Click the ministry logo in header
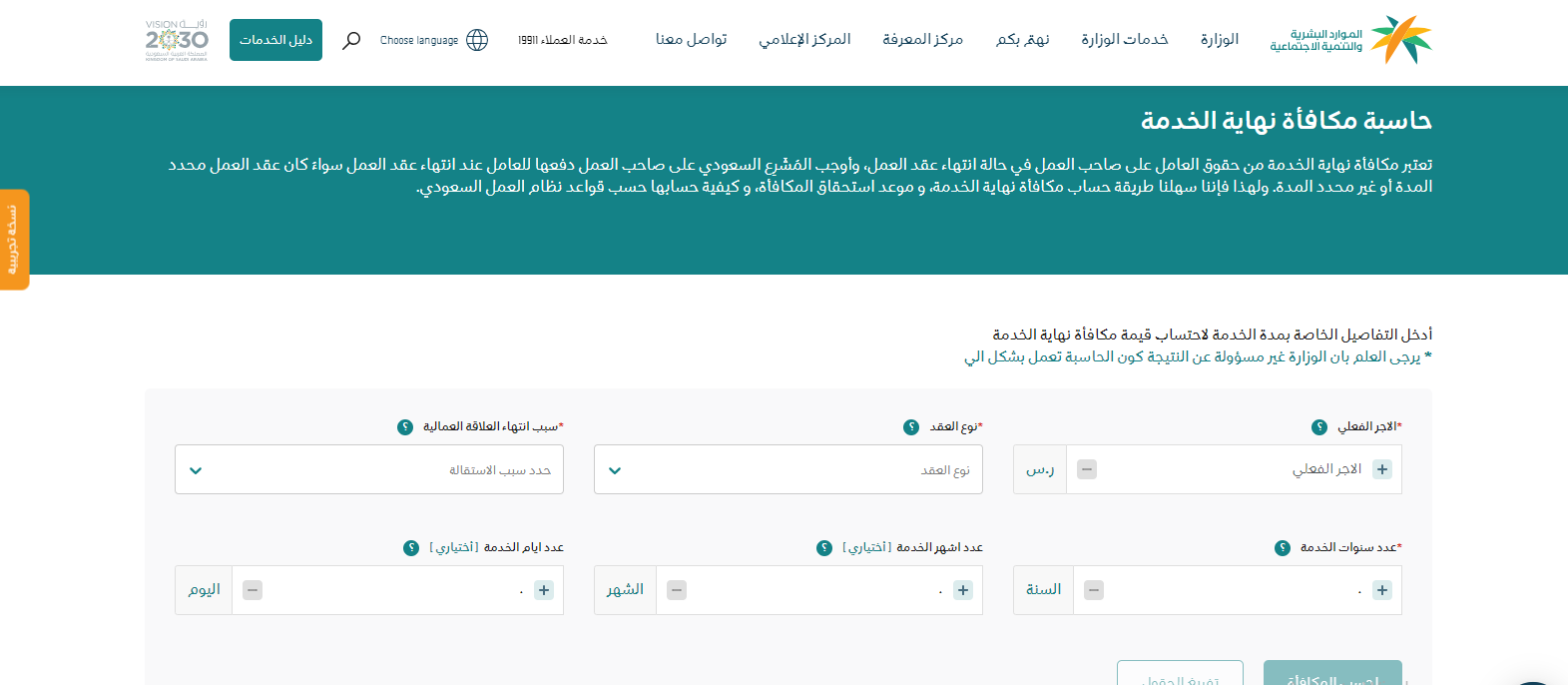 [x=1350, y=40]
